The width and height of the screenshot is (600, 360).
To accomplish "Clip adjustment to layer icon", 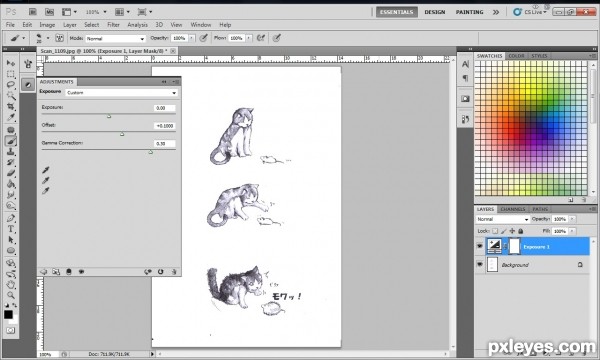I will click(x=69, y=272).
